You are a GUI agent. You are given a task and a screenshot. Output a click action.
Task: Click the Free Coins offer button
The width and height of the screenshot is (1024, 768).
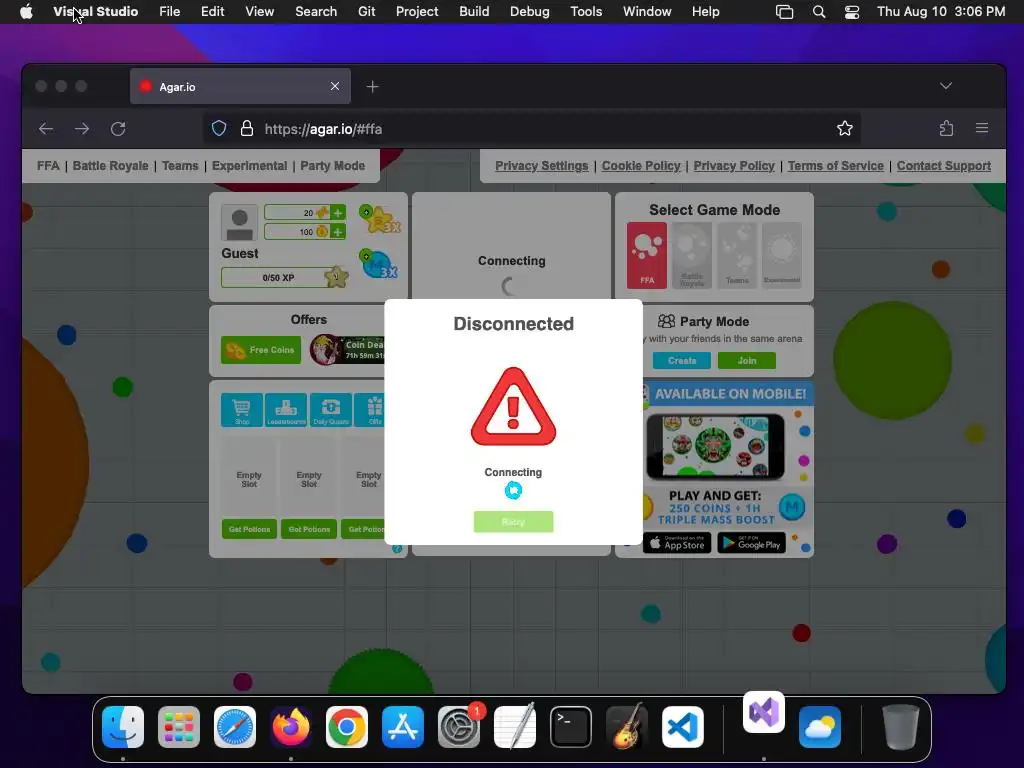(x=261, y=350)
